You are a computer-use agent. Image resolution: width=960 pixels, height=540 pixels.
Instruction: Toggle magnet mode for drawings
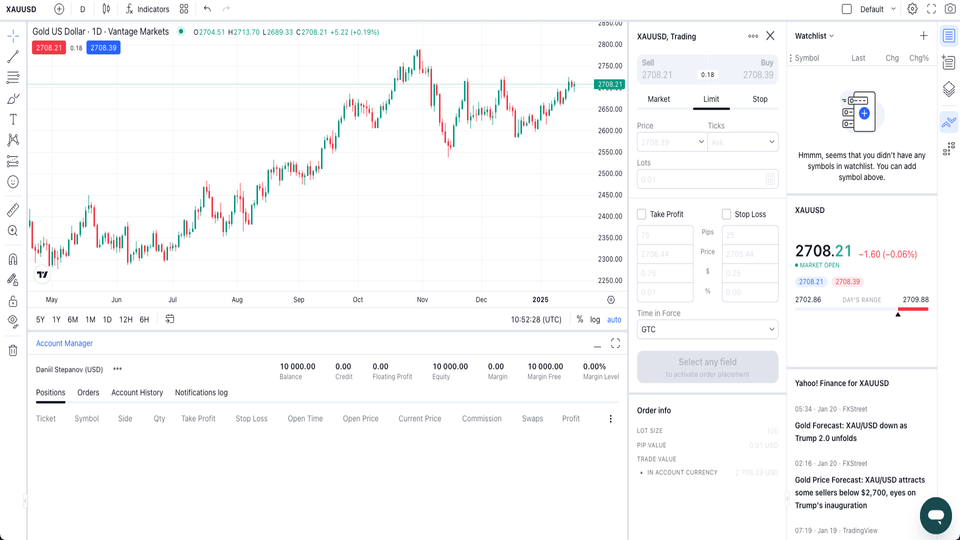coord(13,259)
